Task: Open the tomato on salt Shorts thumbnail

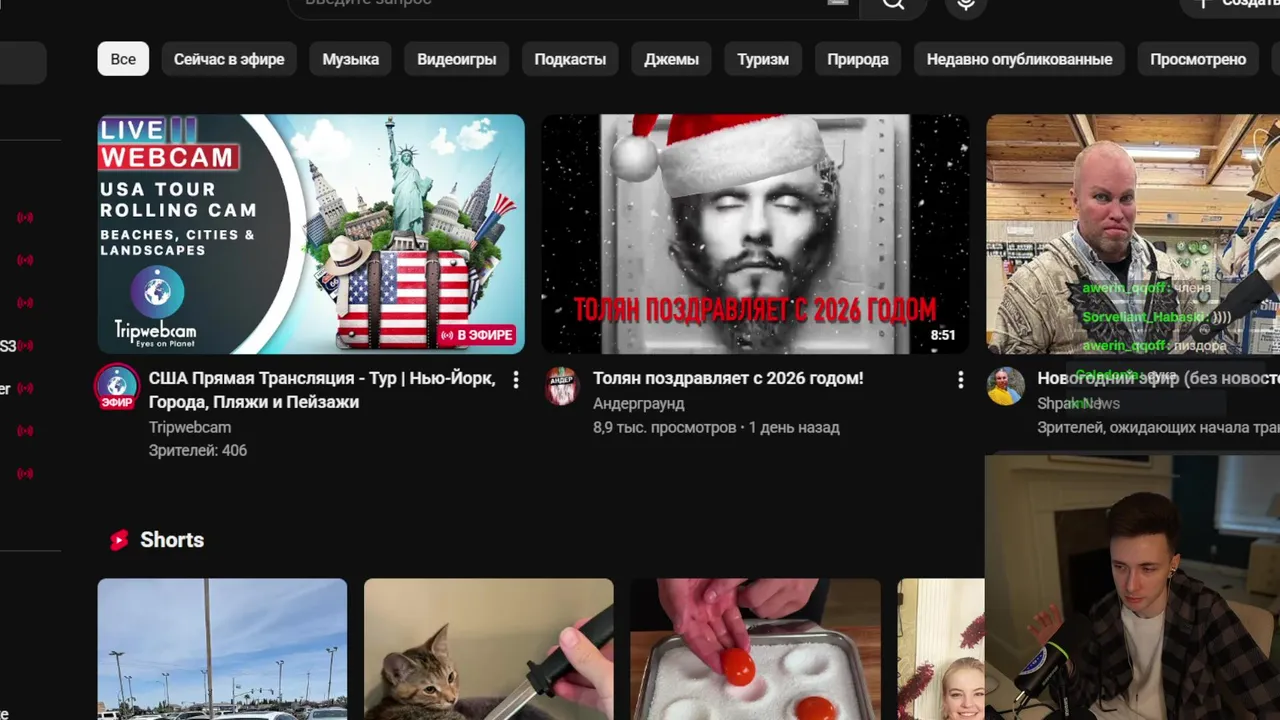Action: (x=755, y=649)
